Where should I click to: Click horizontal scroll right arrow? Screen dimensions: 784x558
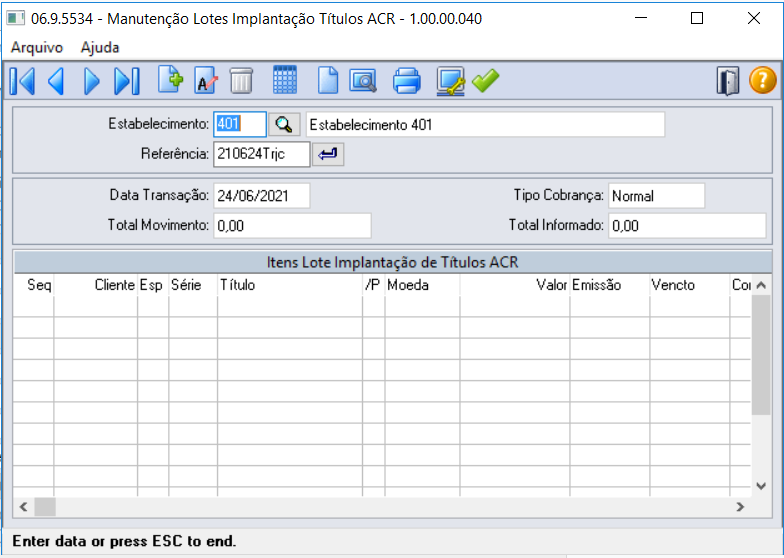click(x=740, y=506)
